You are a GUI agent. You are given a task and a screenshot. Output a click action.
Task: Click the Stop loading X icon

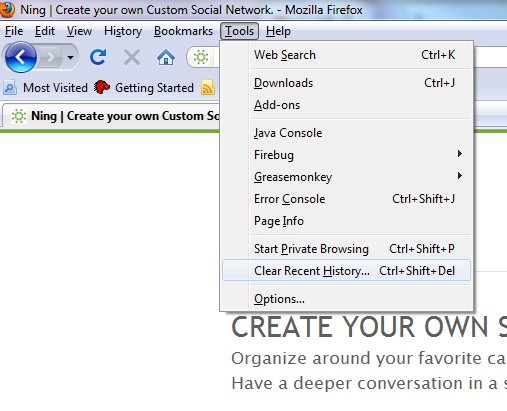pos(132,57)
